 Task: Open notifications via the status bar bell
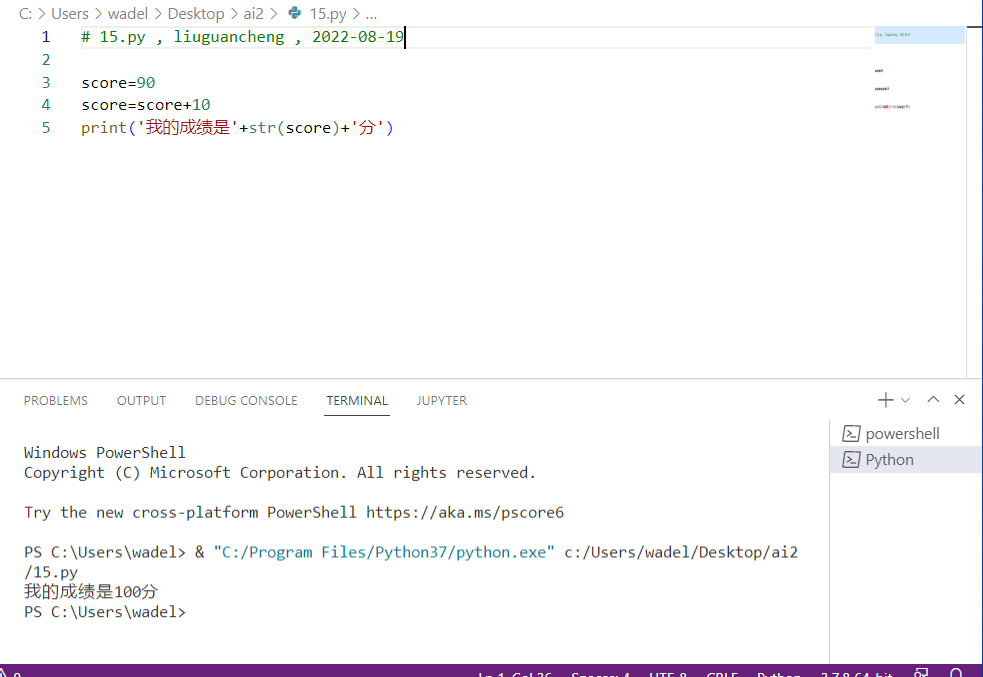[956, 673]
